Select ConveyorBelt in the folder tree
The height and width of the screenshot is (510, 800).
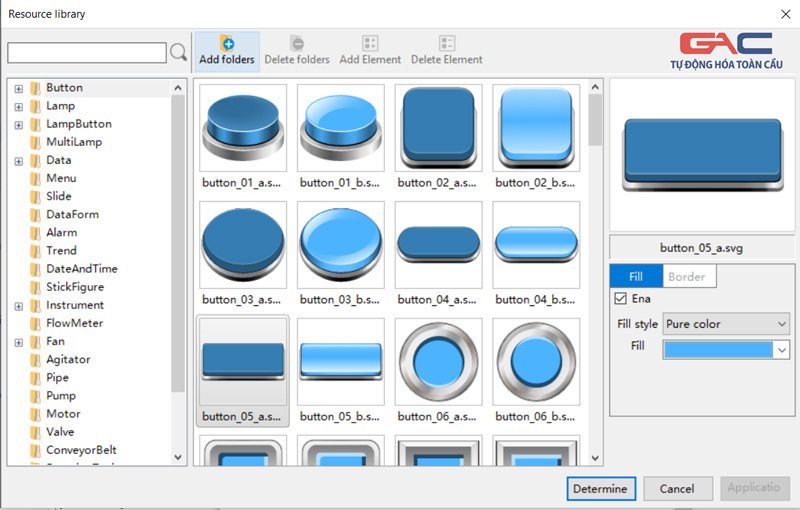point(81,450)
